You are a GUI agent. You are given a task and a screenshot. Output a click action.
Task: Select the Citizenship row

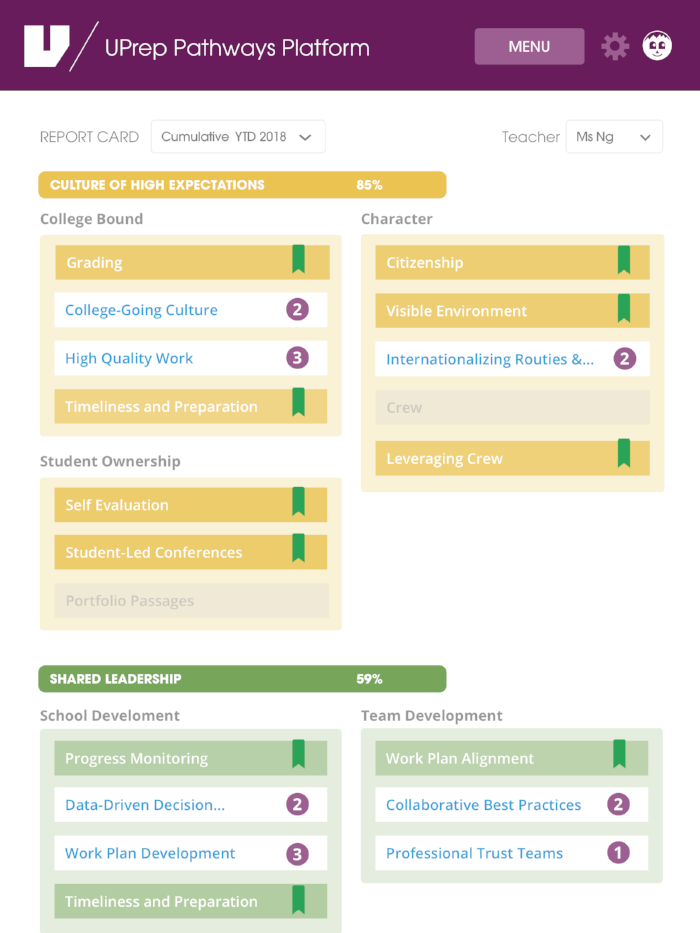[512, 262]
